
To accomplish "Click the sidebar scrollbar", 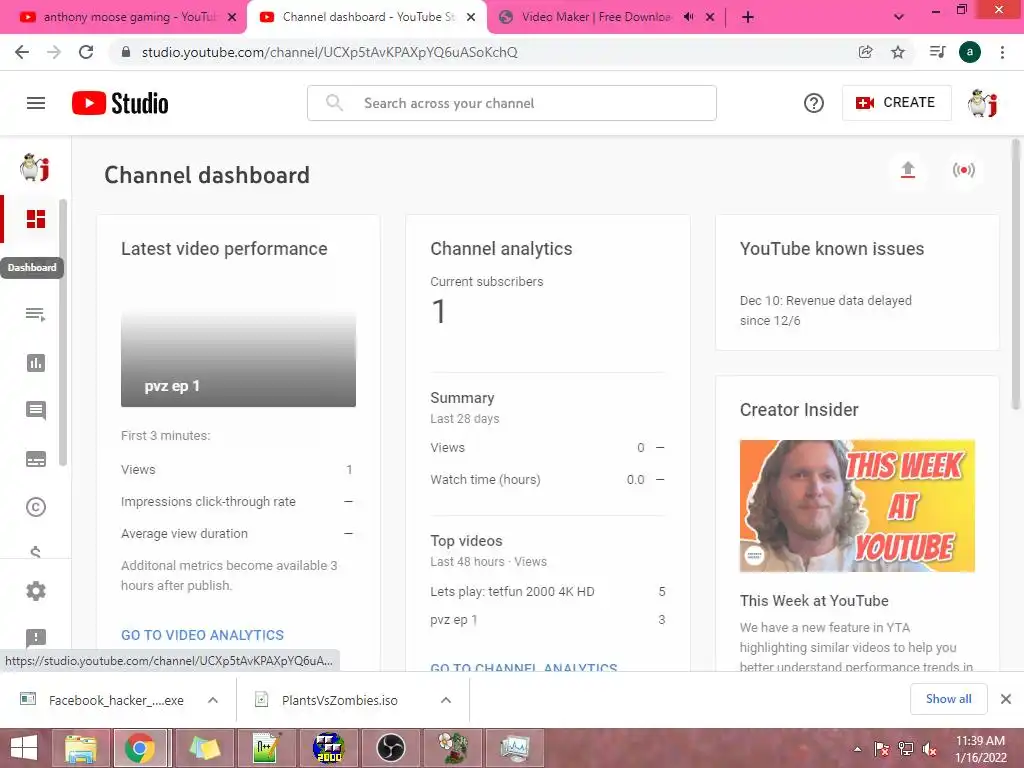I will click(63, 333).
